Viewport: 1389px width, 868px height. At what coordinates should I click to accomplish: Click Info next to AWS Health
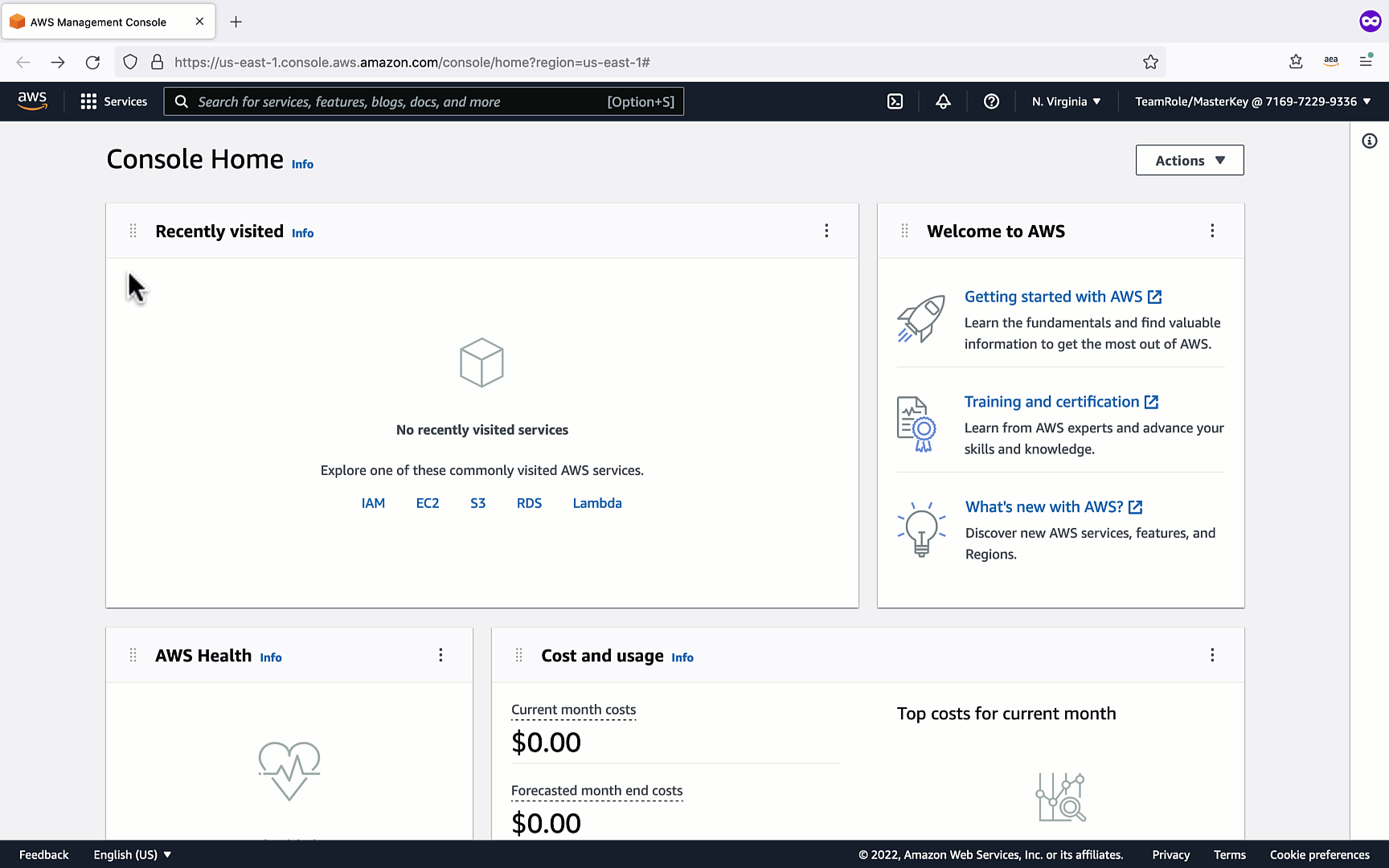click(271, 657)
